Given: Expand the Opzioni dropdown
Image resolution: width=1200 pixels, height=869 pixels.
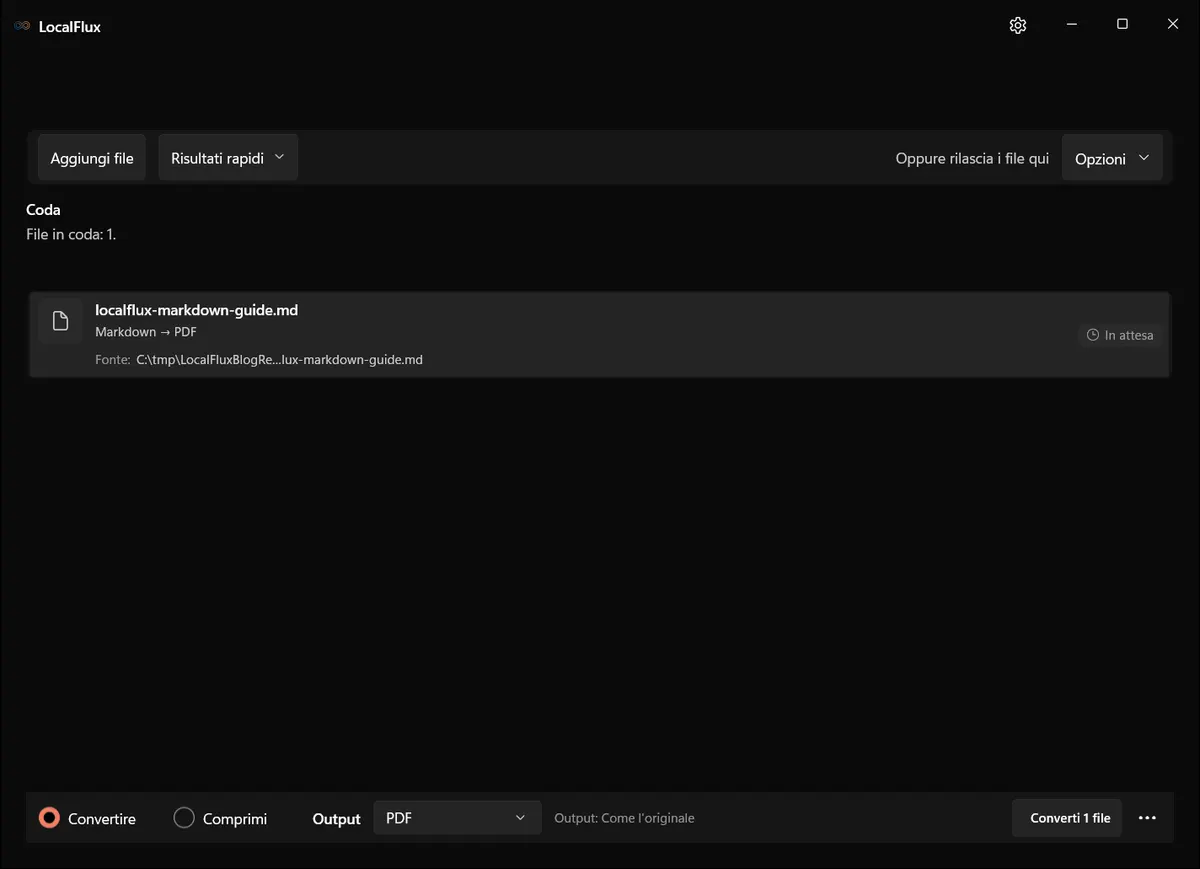Looking at the screenshot, I should pyautogui.click(x=1112, y=158).
